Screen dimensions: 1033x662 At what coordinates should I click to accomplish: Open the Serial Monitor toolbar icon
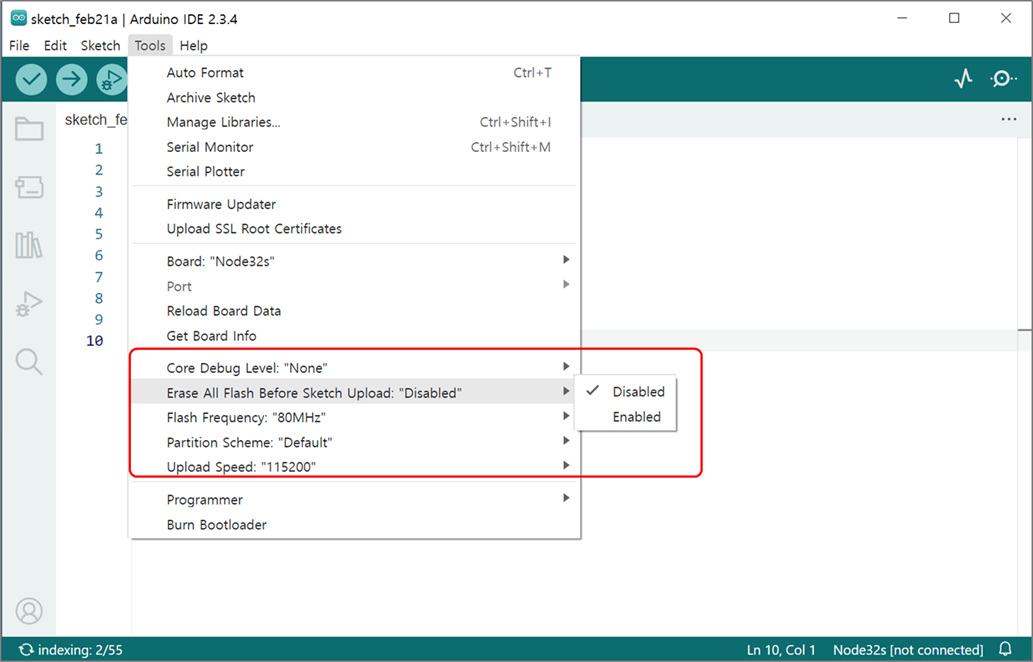(x=1003, y=79)
